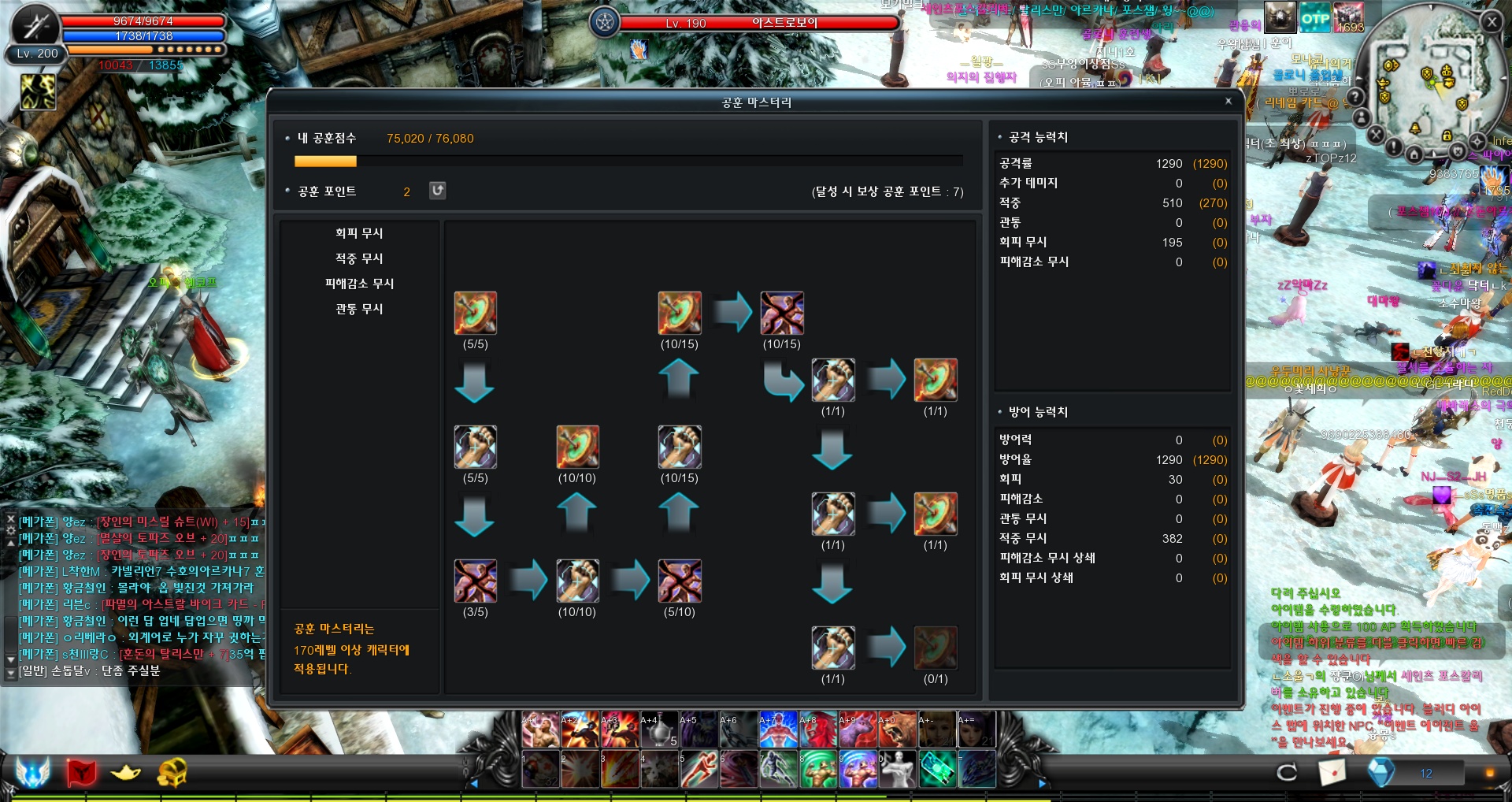Viewport: 1512px width, 802px height.
Task: Select the 회피 무시 category
Action: click(359, 233)
